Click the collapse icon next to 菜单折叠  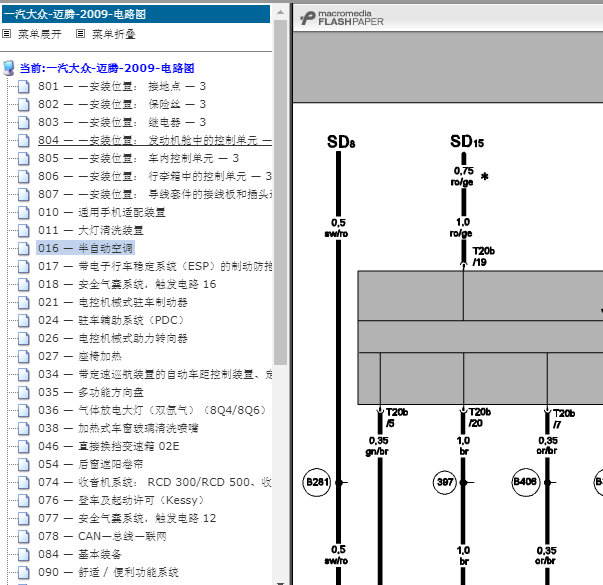click(80, 34)
